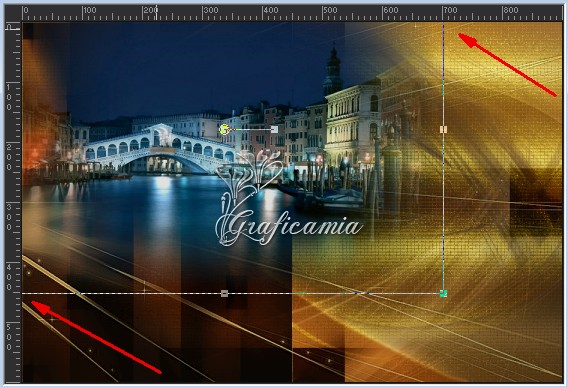The image size is (568, 387).
Task: Click the 800 mark on the horizontal ruler
Action: [510, 10]
